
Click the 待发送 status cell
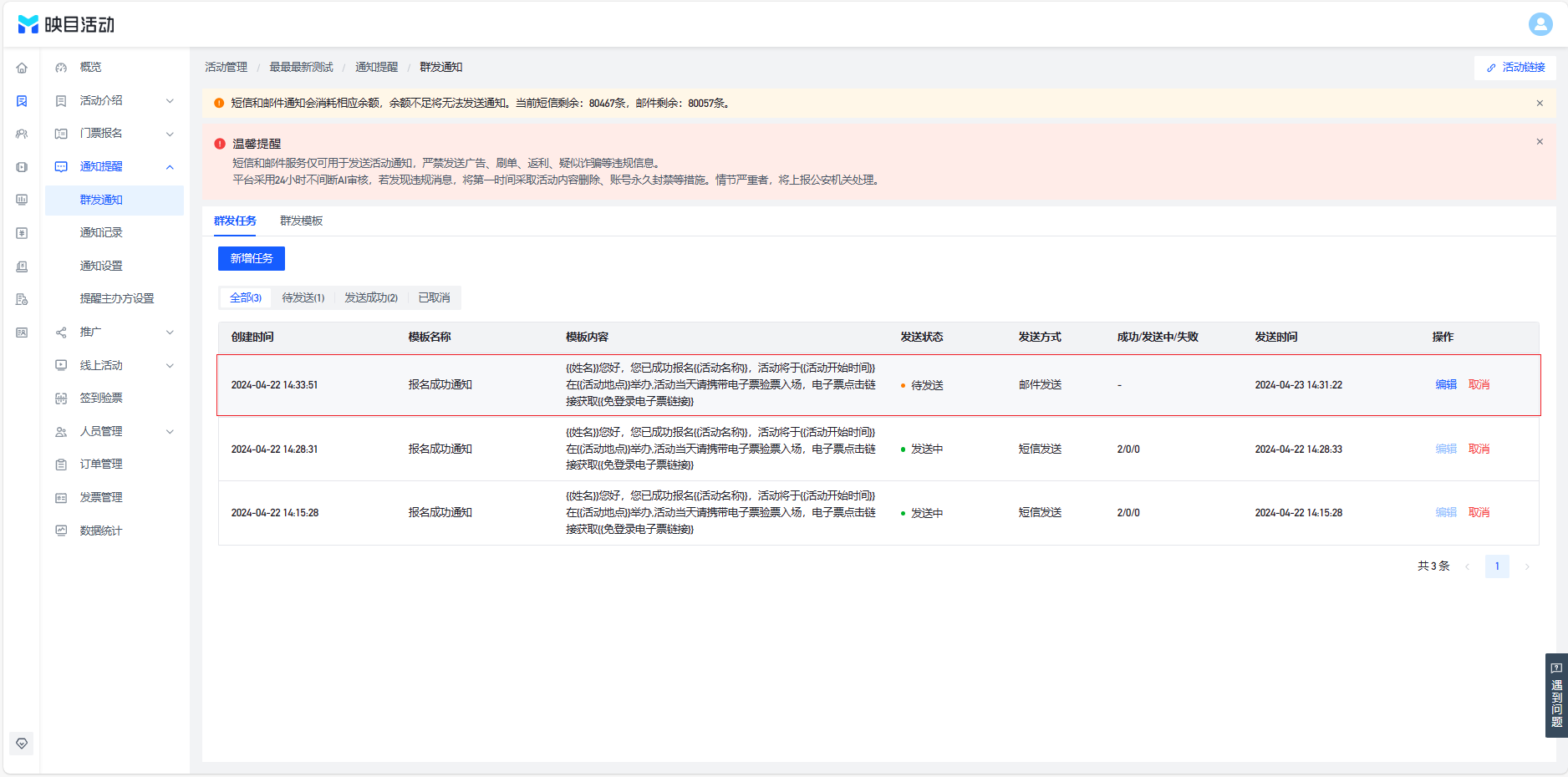922,386
